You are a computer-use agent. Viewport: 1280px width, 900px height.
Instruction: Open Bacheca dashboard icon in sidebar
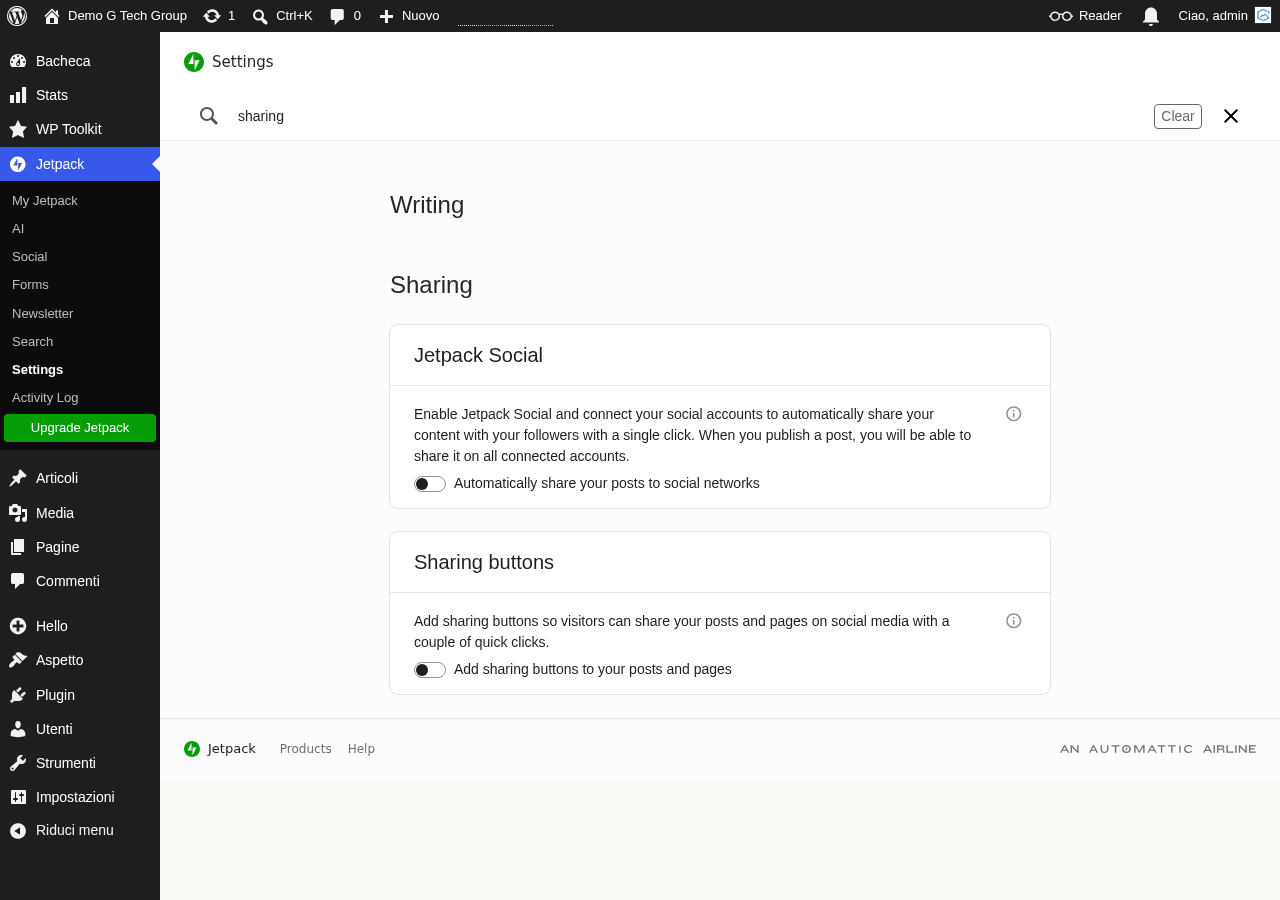[x=18, y=61]
